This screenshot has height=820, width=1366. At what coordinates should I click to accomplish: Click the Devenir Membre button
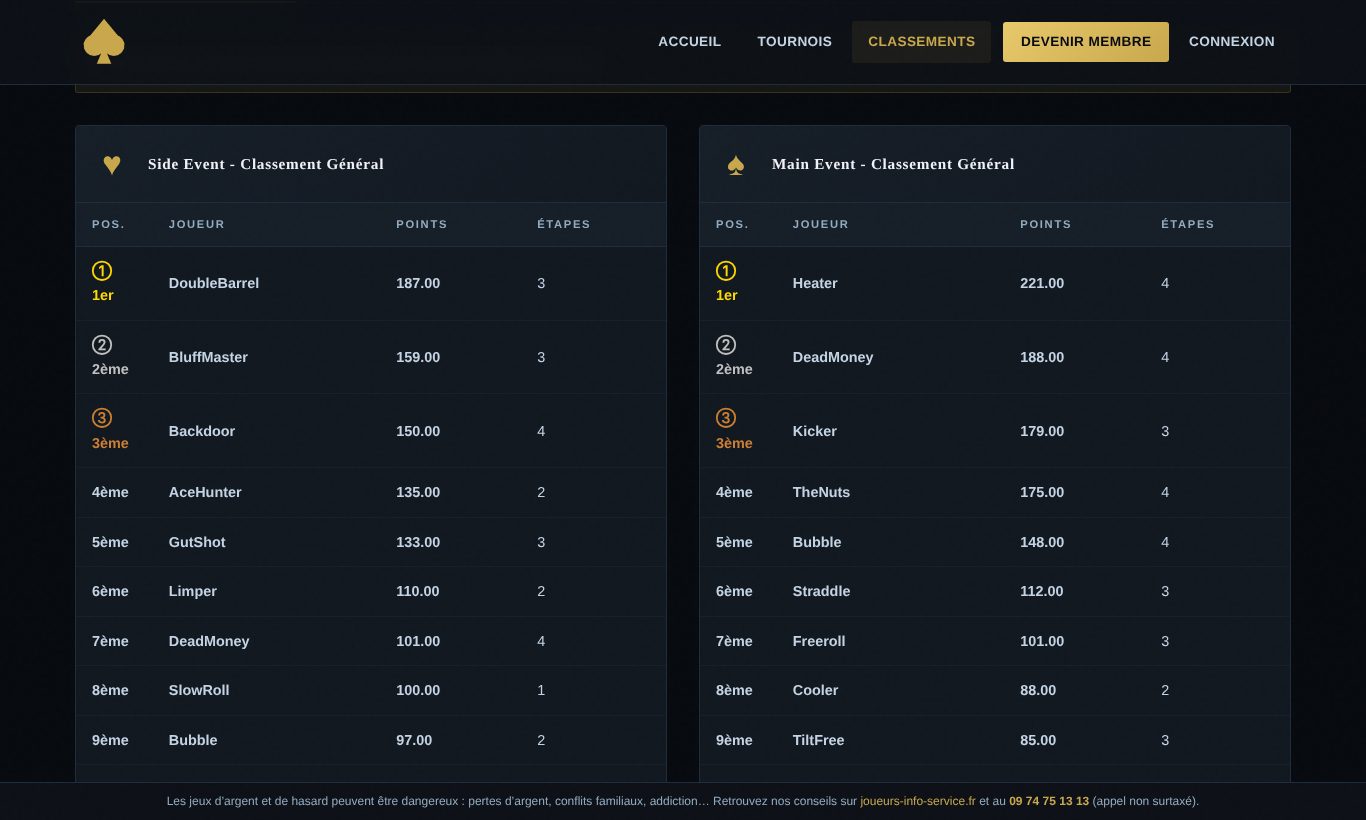click(1086, 42)
